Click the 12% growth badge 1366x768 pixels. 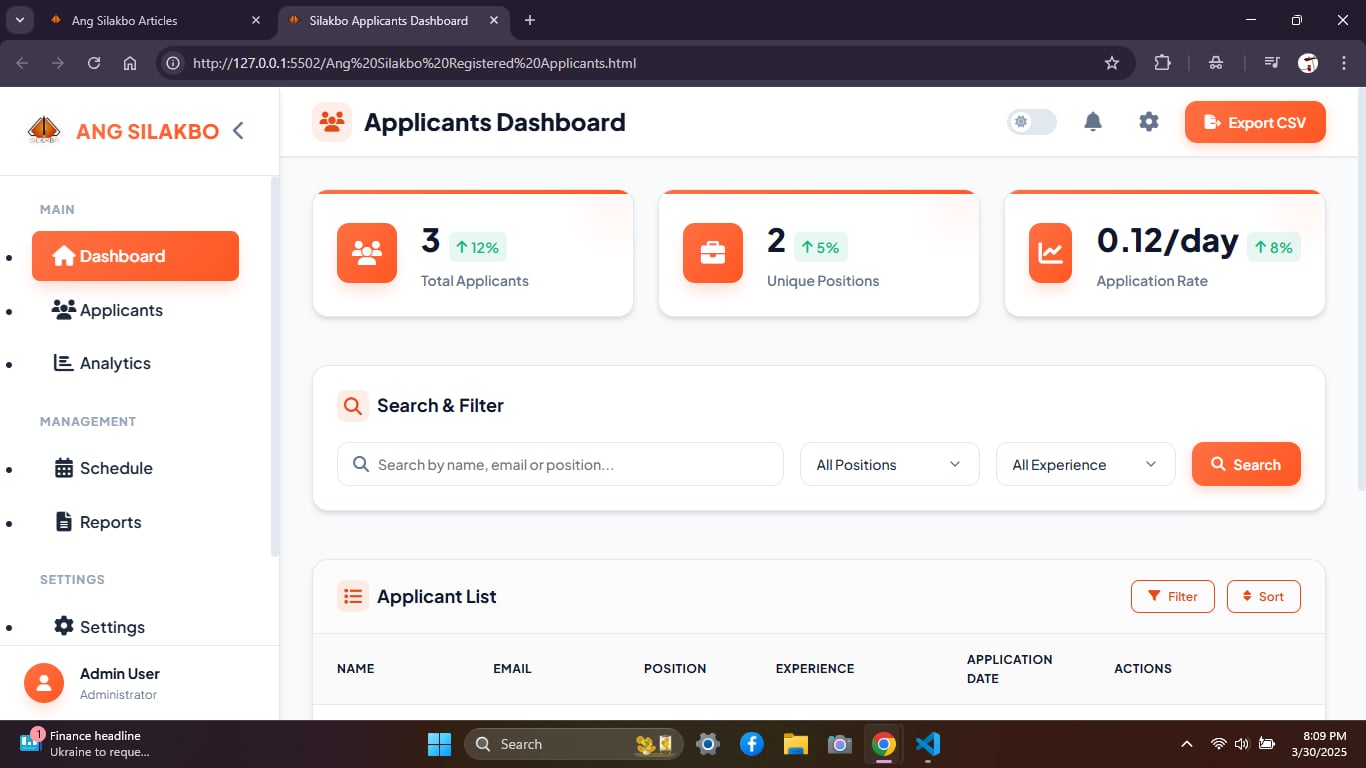(478, 247)
